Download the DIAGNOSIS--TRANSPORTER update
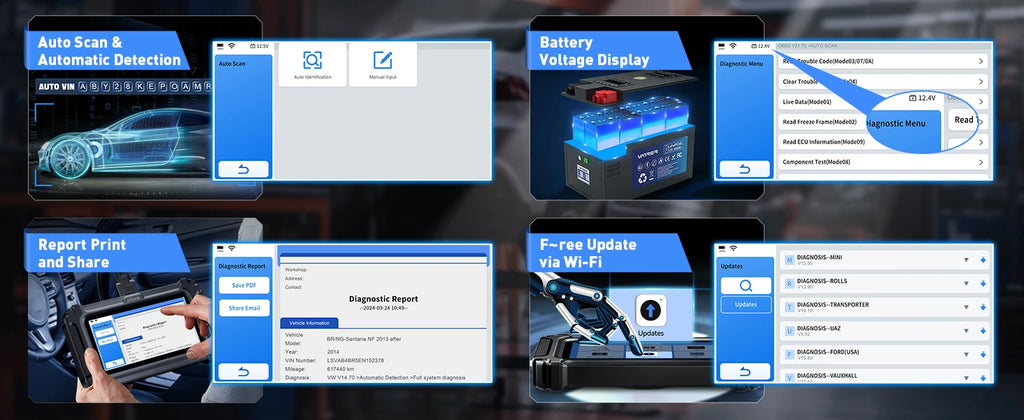Image resolution: width=1024 pixels, height=420 pixels. 984,307
